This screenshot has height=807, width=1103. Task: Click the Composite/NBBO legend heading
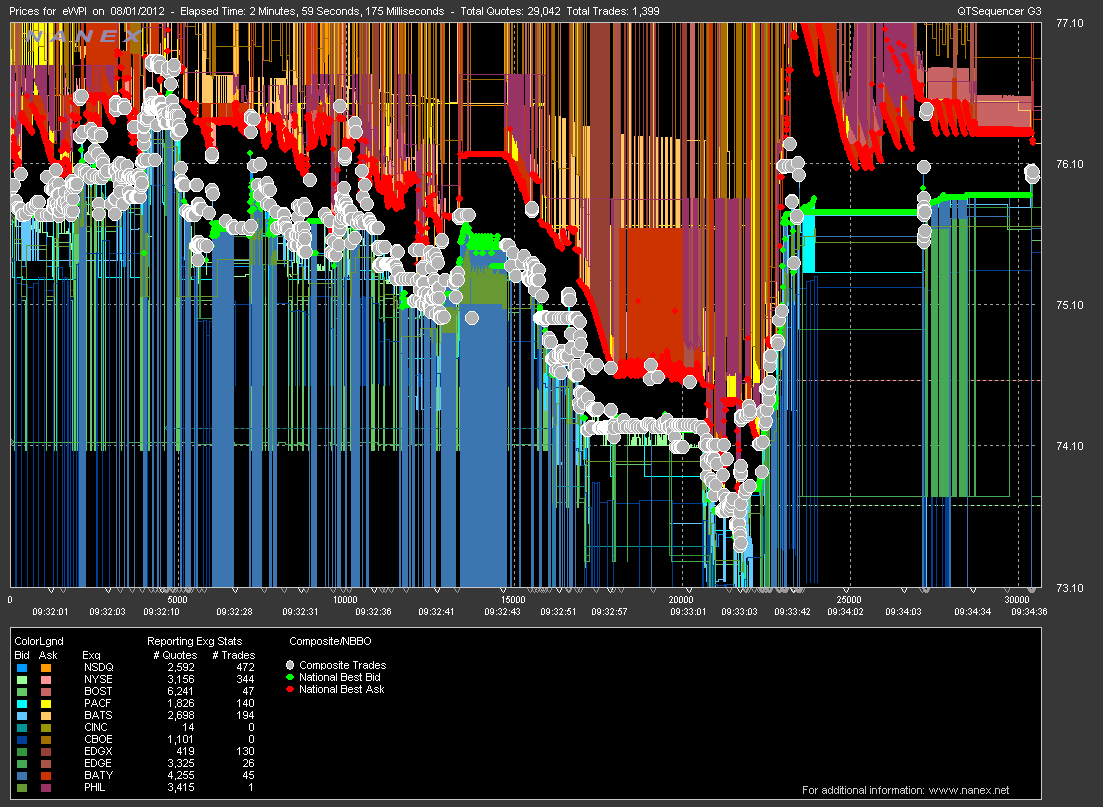(331, 642)
